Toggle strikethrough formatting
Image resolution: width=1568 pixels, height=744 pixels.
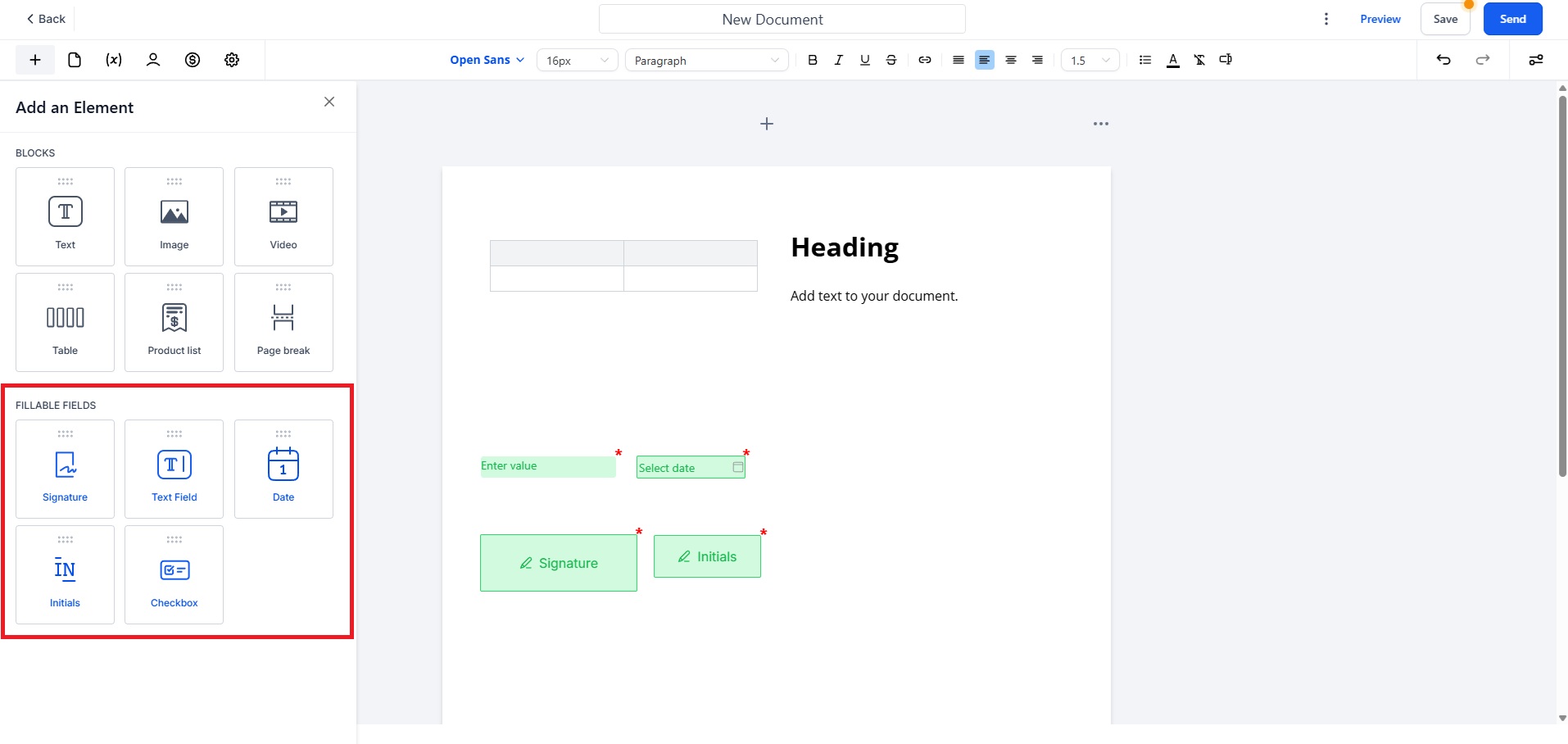click(x=891, y=60)
